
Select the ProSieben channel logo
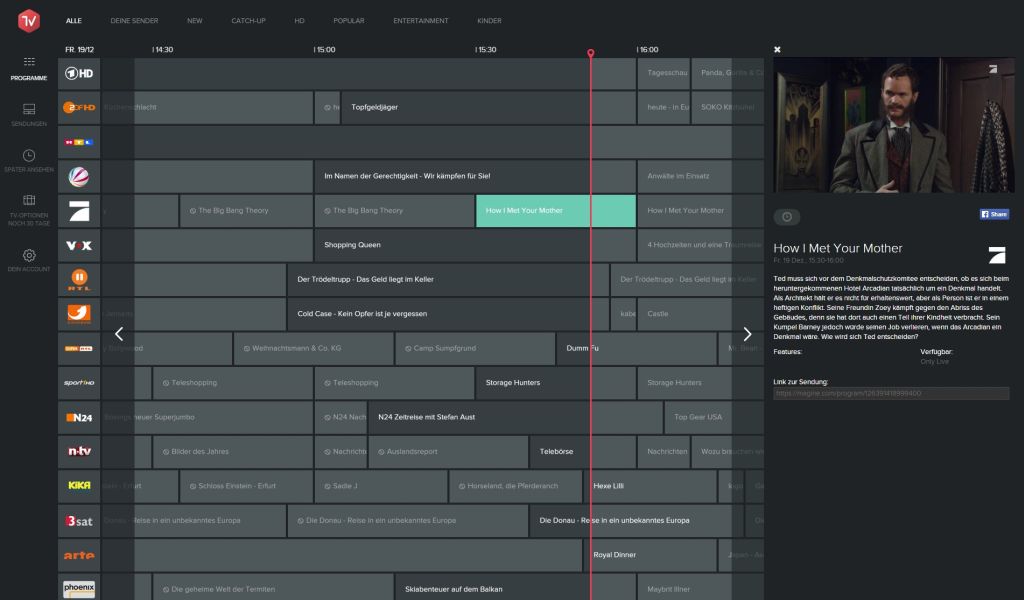coord(79,211)
